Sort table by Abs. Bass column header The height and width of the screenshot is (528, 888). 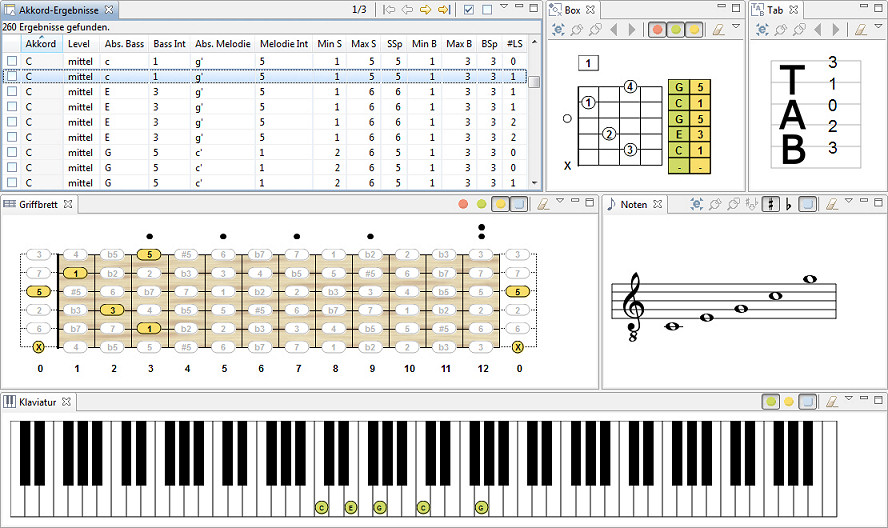(124, 44)
